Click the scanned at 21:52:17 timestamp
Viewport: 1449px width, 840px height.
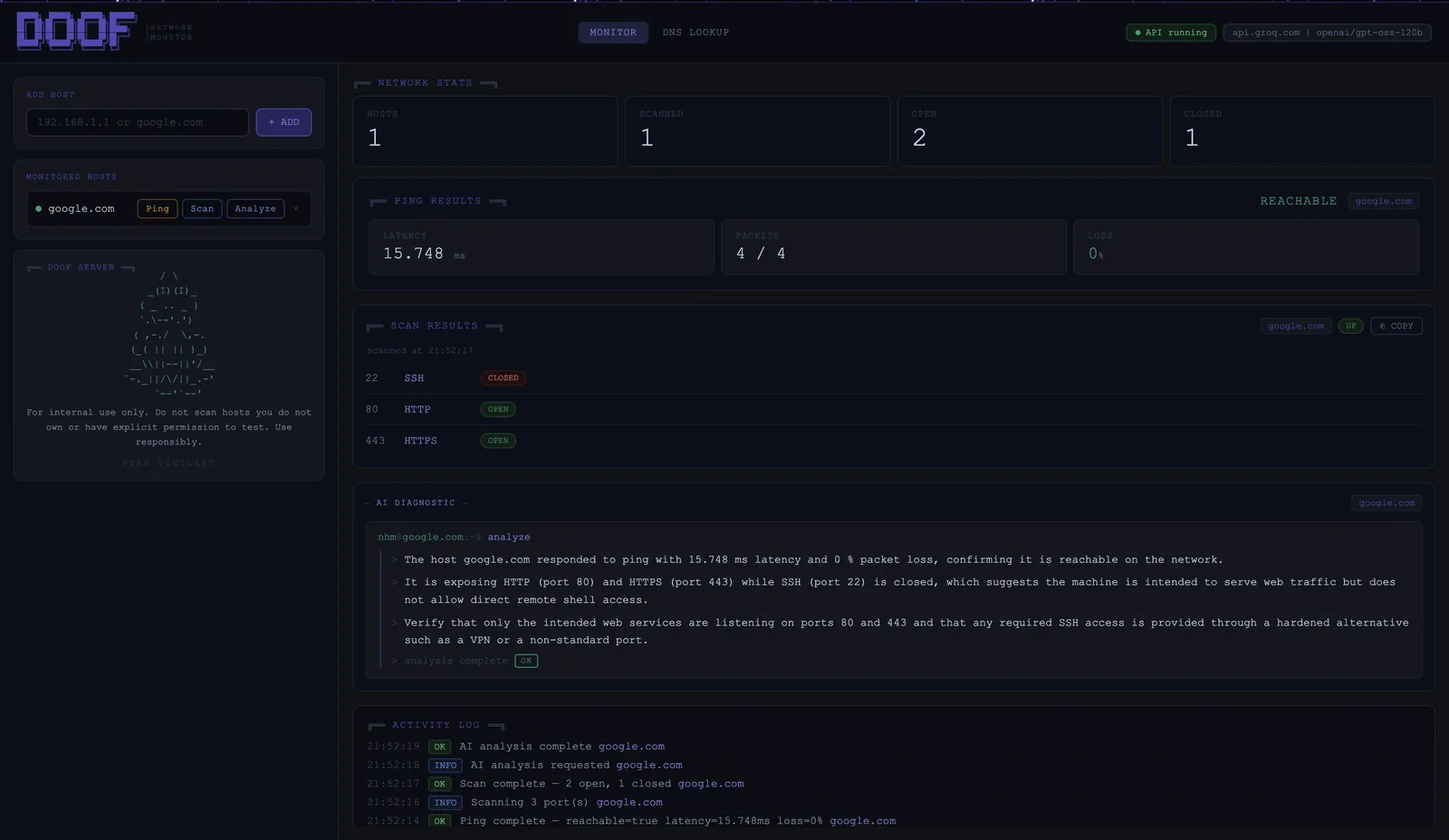419,350
